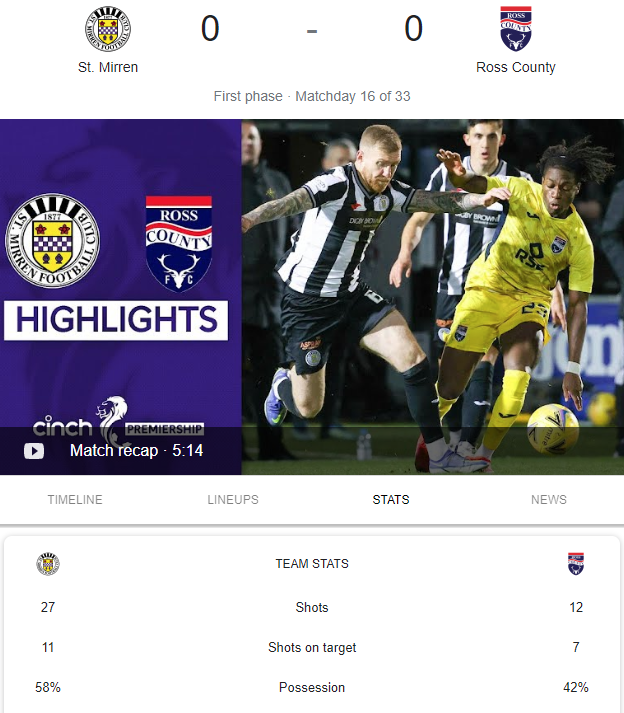
Task: Click the small St. Mirren icon in Team Stats
Action: (48, 564)
